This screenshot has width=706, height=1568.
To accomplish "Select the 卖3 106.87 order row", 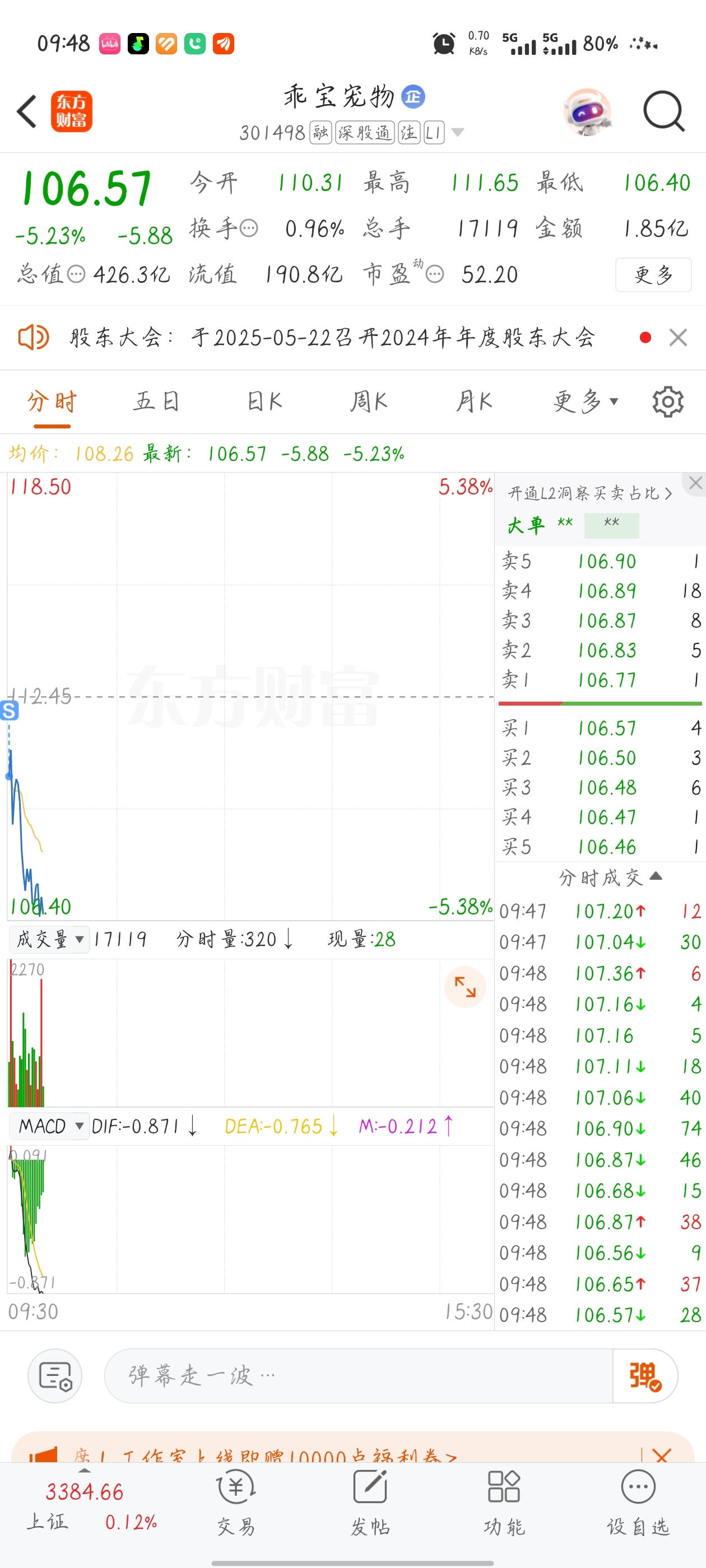I will pyautogui.click(x=601, y=621).
